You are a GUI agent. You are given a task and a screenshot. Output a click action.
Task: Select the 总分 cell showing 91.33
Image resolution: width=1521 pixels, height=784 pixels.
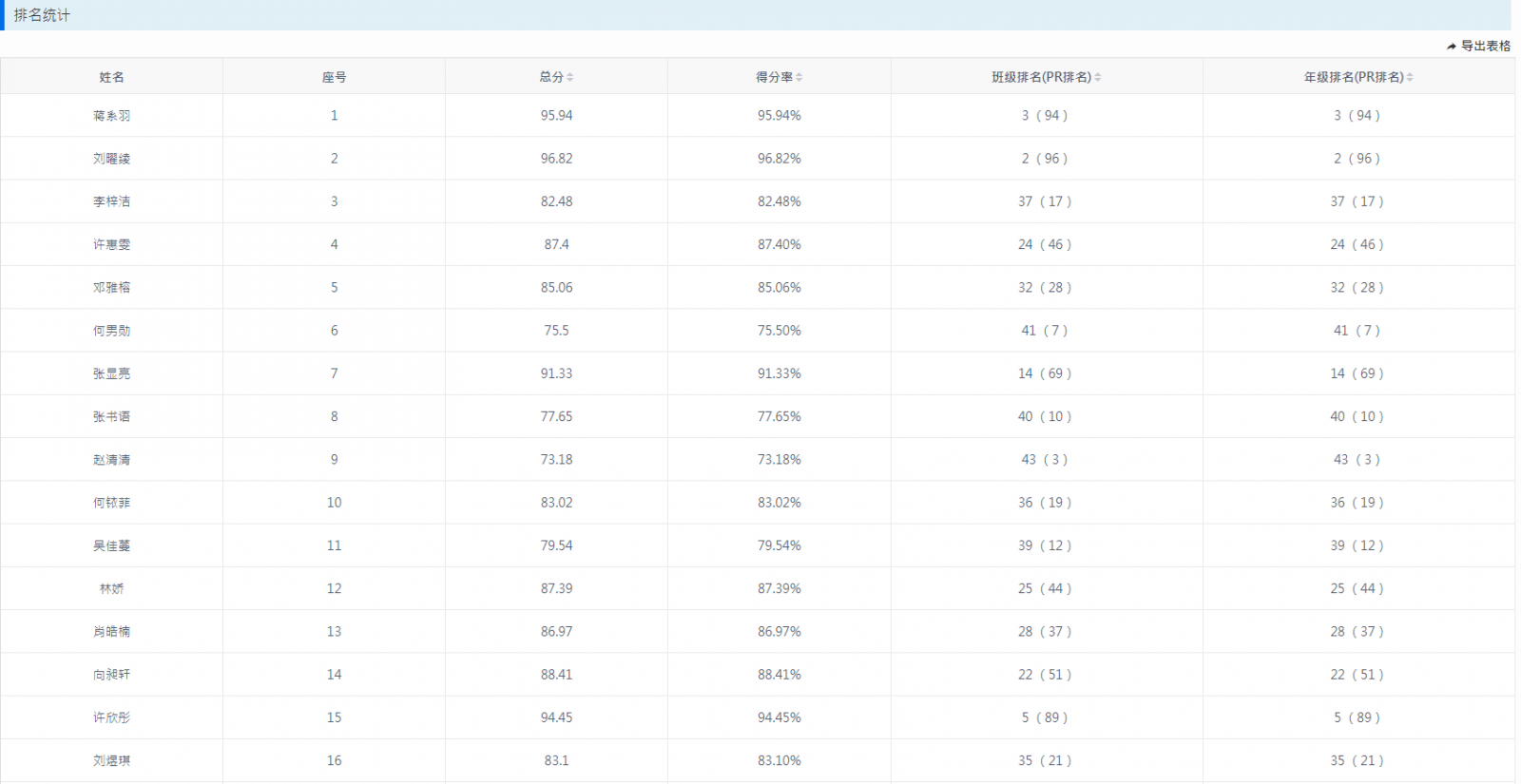pyautogui.click(x=556, y=373)
